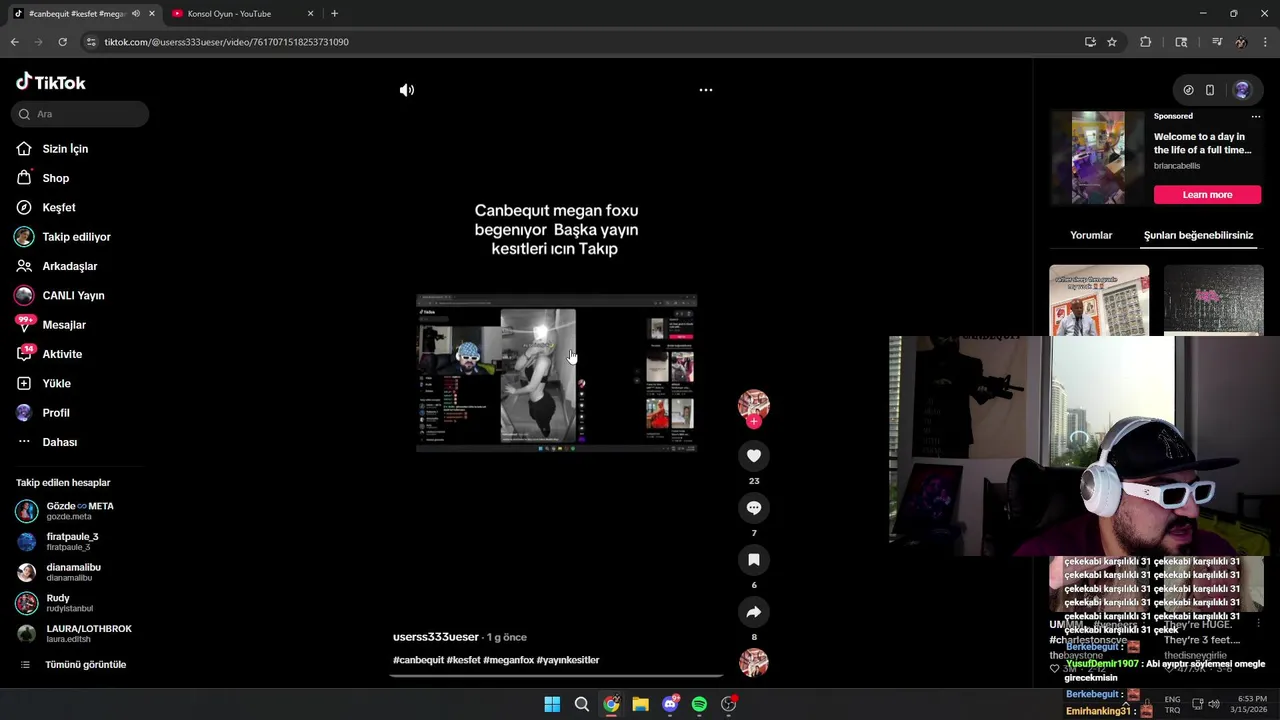Bookmark the video to favorites
Image resolution: width=1280 pixels, height=720 pixels.
754,560
